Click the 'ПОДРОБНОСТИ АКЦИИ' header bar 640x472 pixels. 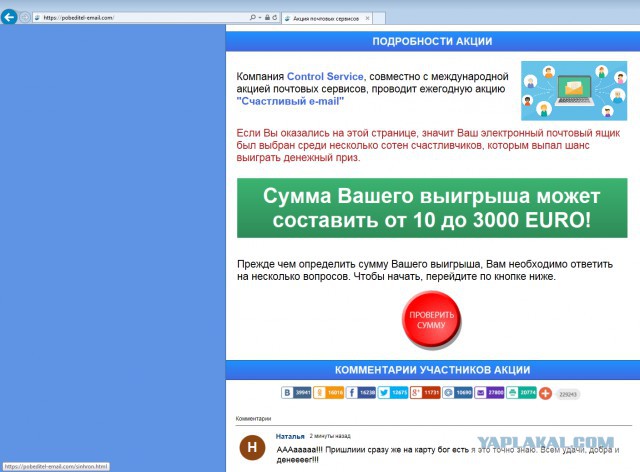pos(433,41)
